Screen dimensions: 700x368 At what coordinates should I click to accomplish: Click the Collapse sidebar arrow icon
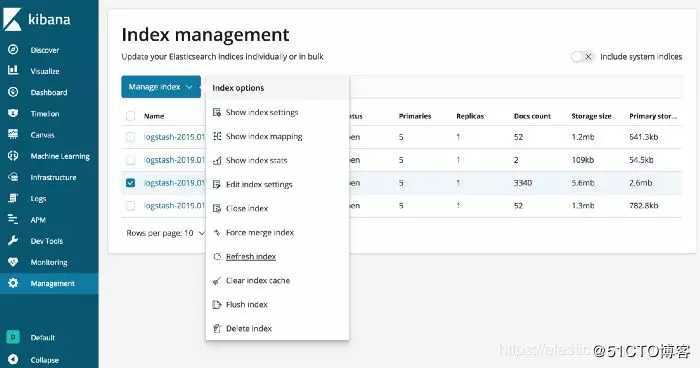[13, 360]
